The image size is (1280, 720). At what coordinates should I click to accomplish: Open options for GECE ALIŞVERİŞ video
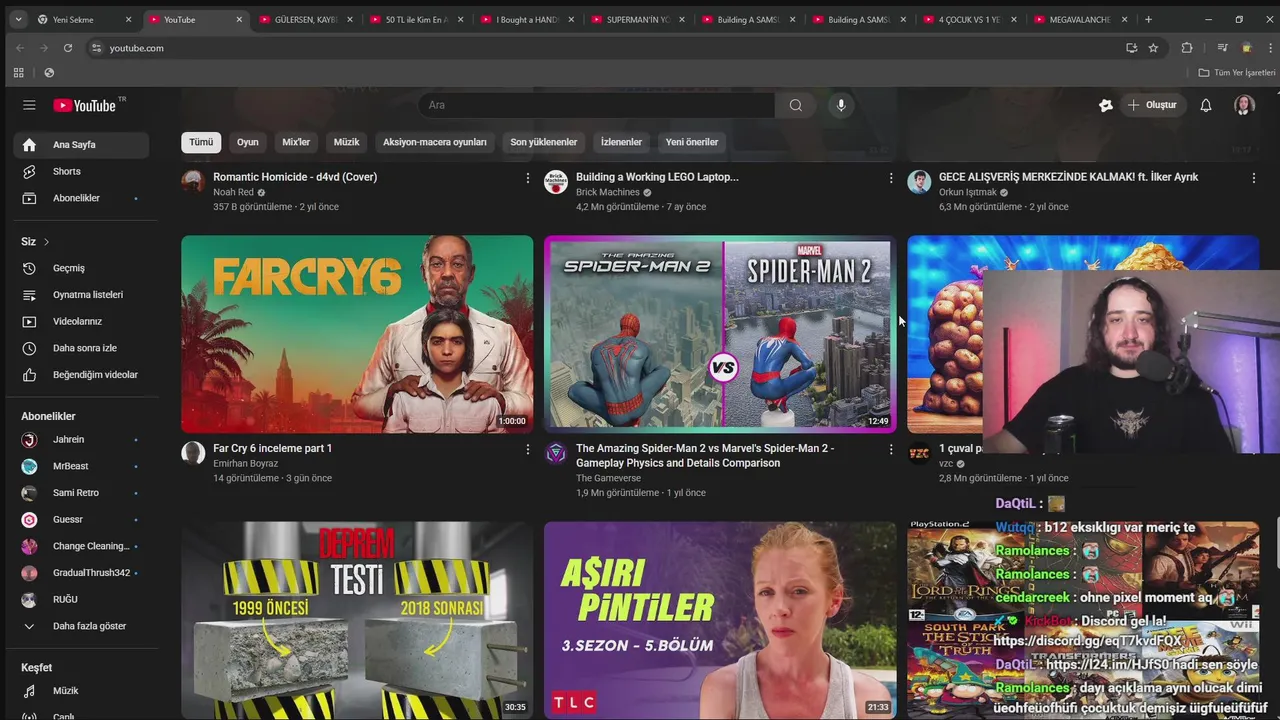[x=1254, y=178]
